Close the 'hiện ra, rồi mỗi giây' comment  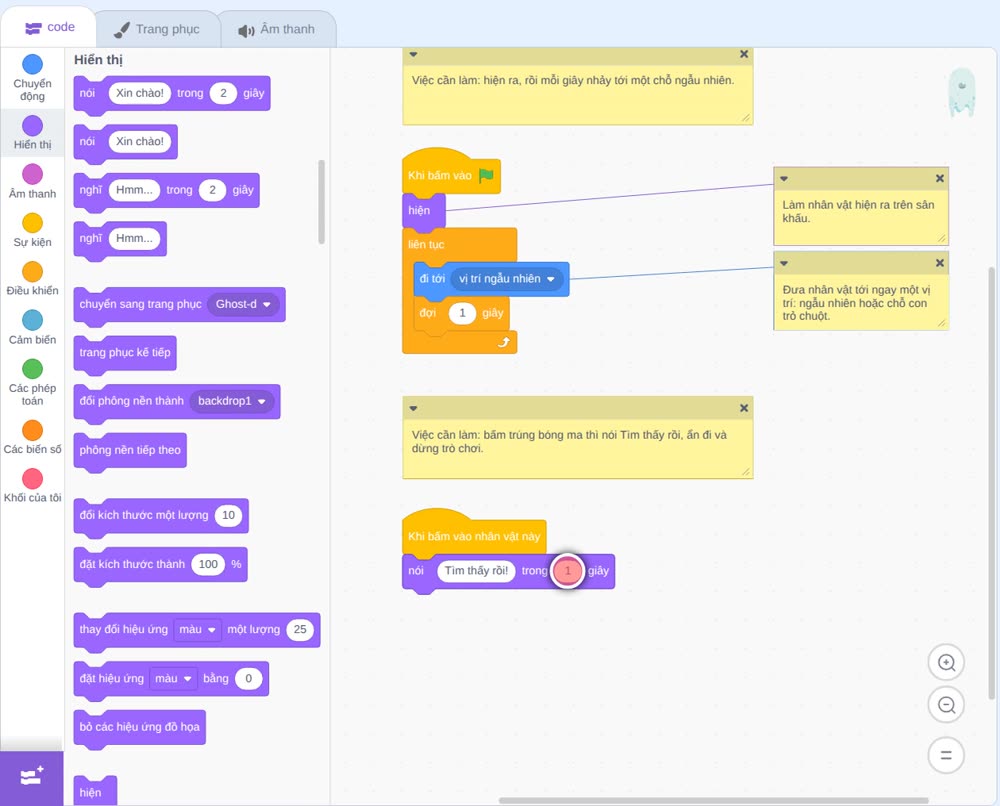pos(744,54)
